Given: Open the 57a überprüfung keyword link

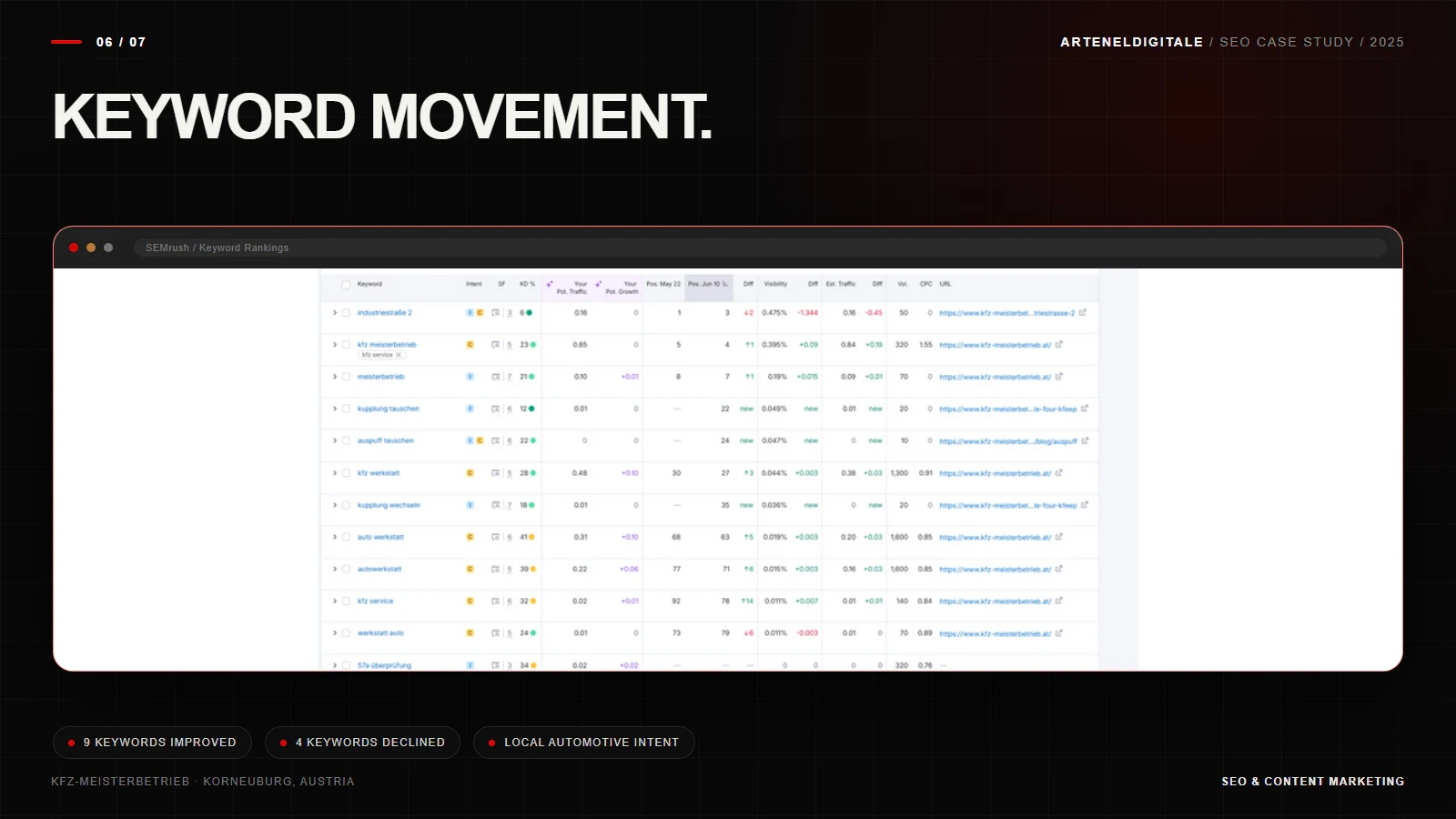Looking at the screenshot, I should coord(384,665).
